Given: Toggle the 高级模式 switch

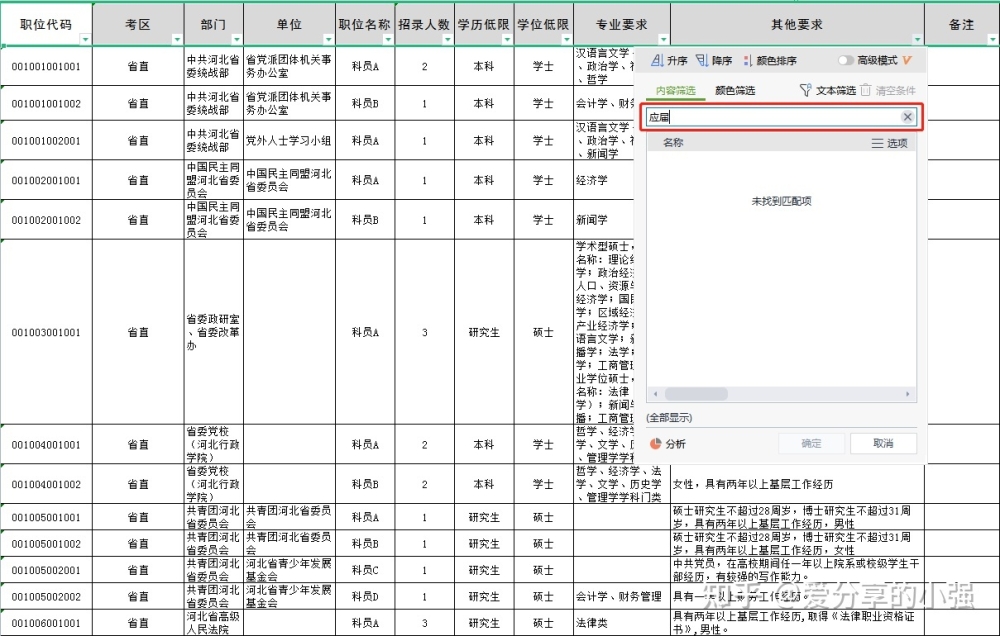Looking at the screenshot, I should (846, 60).
